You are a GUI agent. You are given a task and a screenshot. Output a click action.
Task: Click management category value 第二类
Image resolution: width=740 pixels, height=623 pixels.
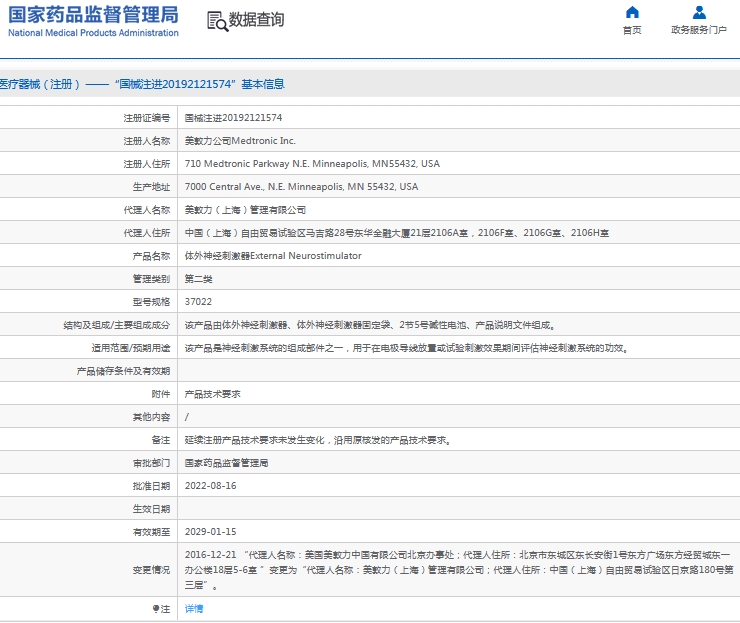pyautogui.click(x=198, y=279)
